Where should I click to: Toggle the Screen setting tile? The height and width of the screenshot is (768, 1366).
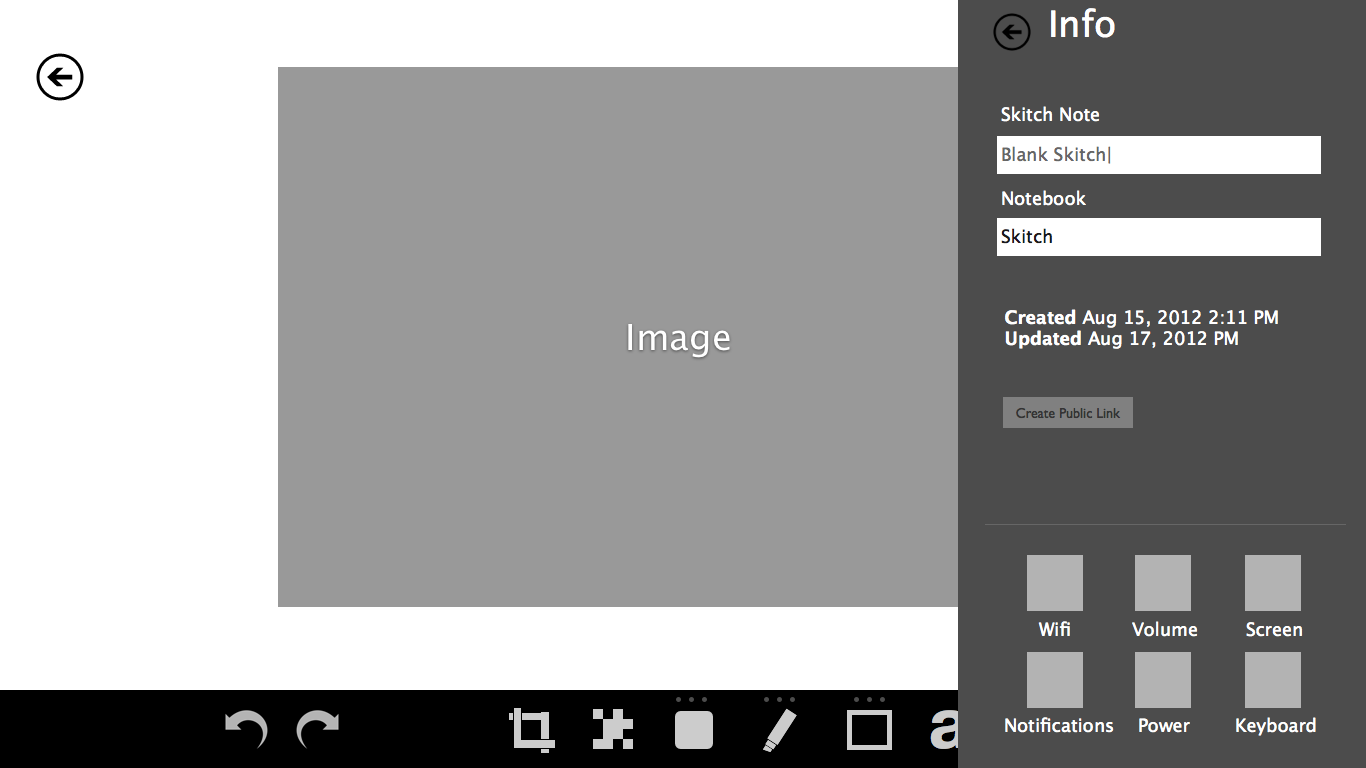coord(1273,583)
